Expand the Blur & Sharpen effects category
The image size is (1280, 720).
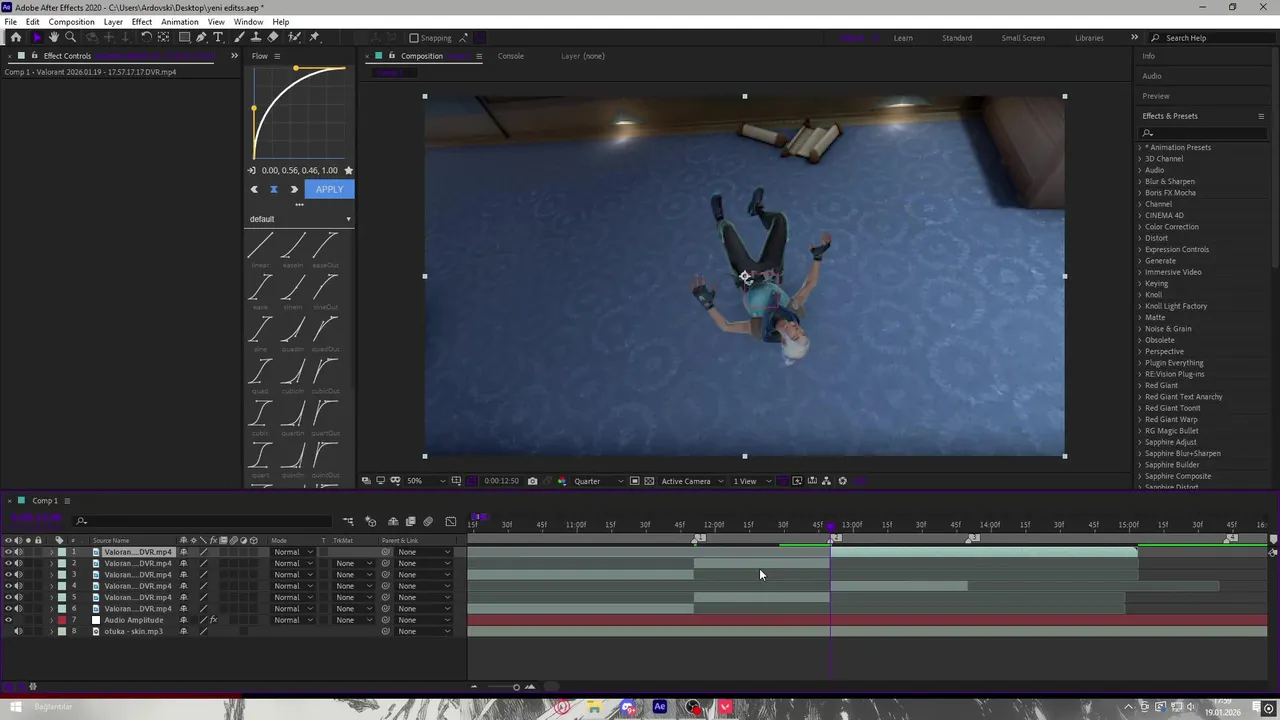point(1139,182)
